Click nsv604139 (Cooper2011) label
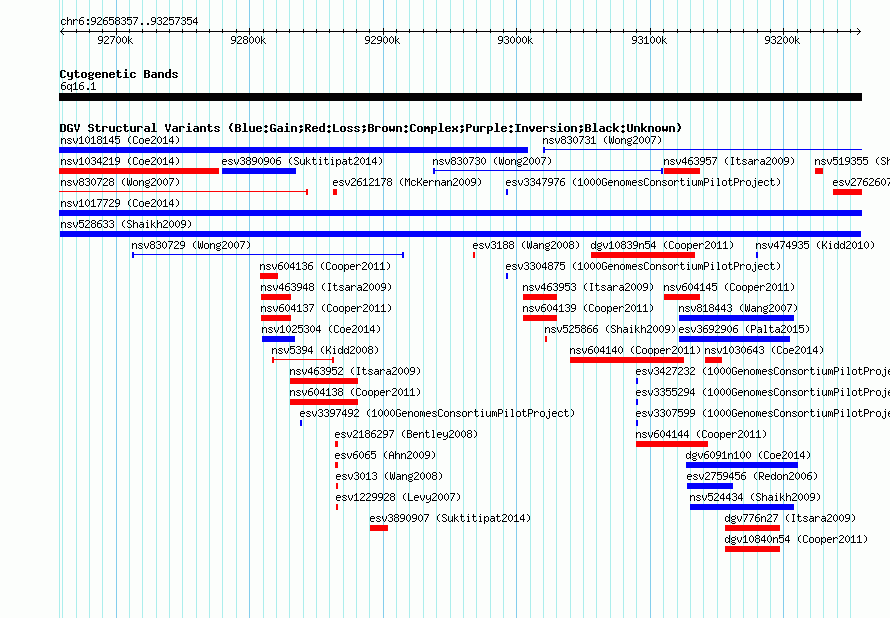The width and height of the screenshot is (890, 618). coord(588,308)
